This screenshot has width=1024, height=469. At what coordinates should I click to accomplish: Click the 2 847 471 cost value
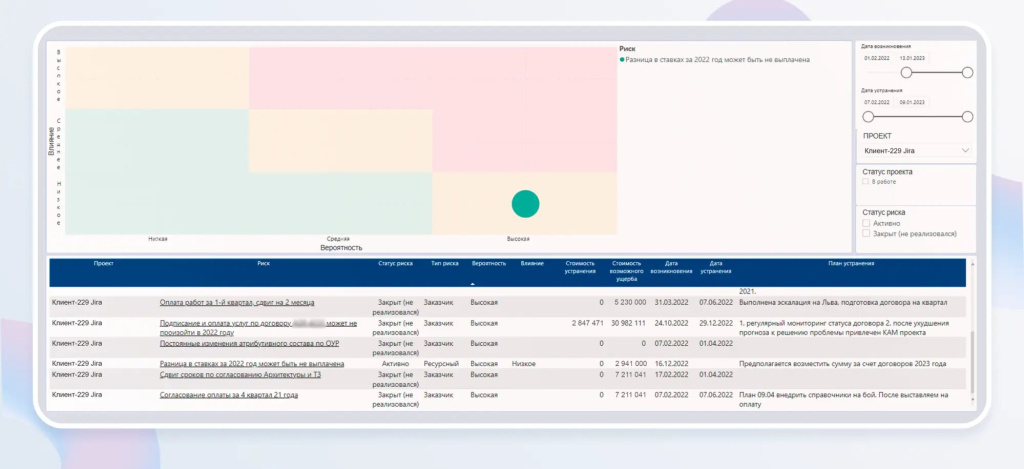pos(587,323)
